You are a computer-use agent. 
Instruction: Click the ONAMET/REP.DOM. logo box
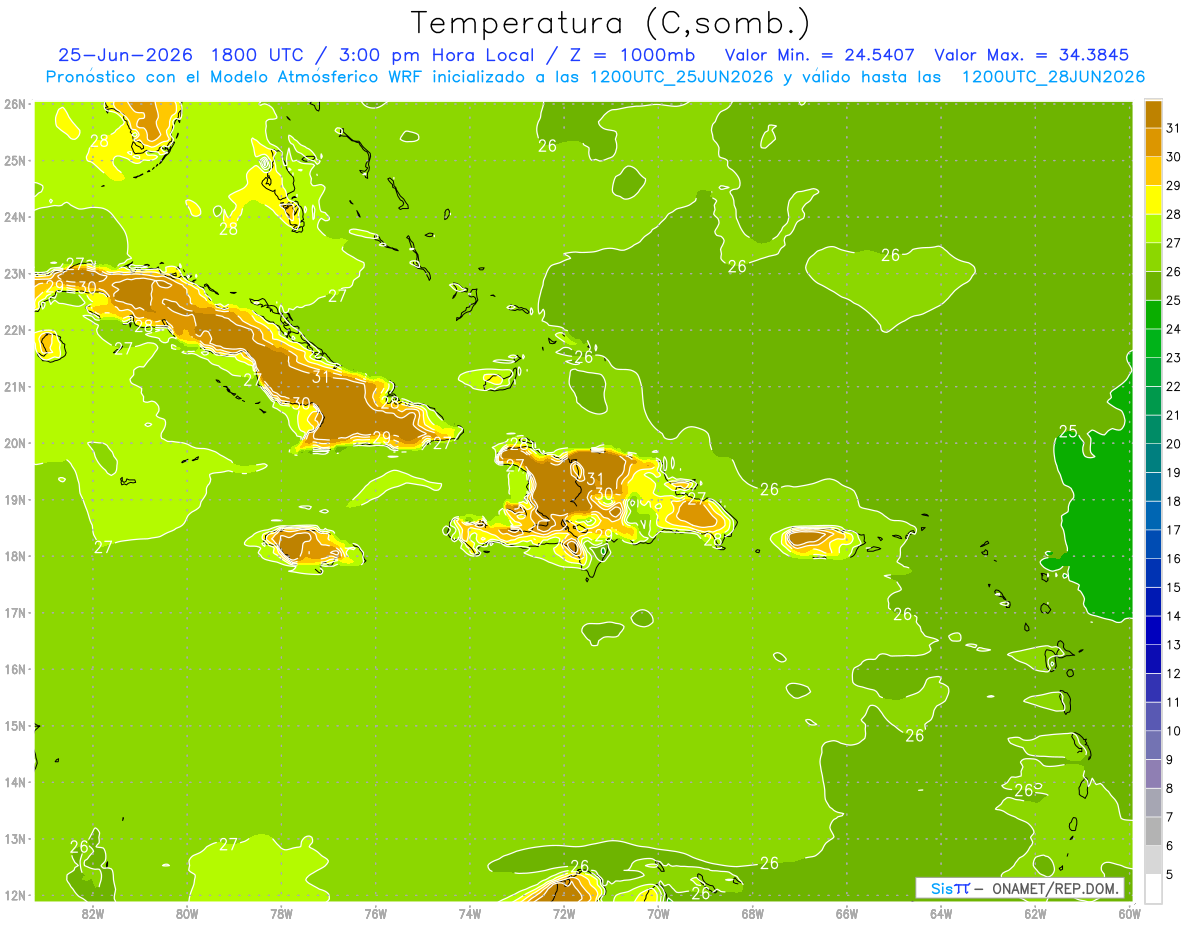(x=1020, y=888)
